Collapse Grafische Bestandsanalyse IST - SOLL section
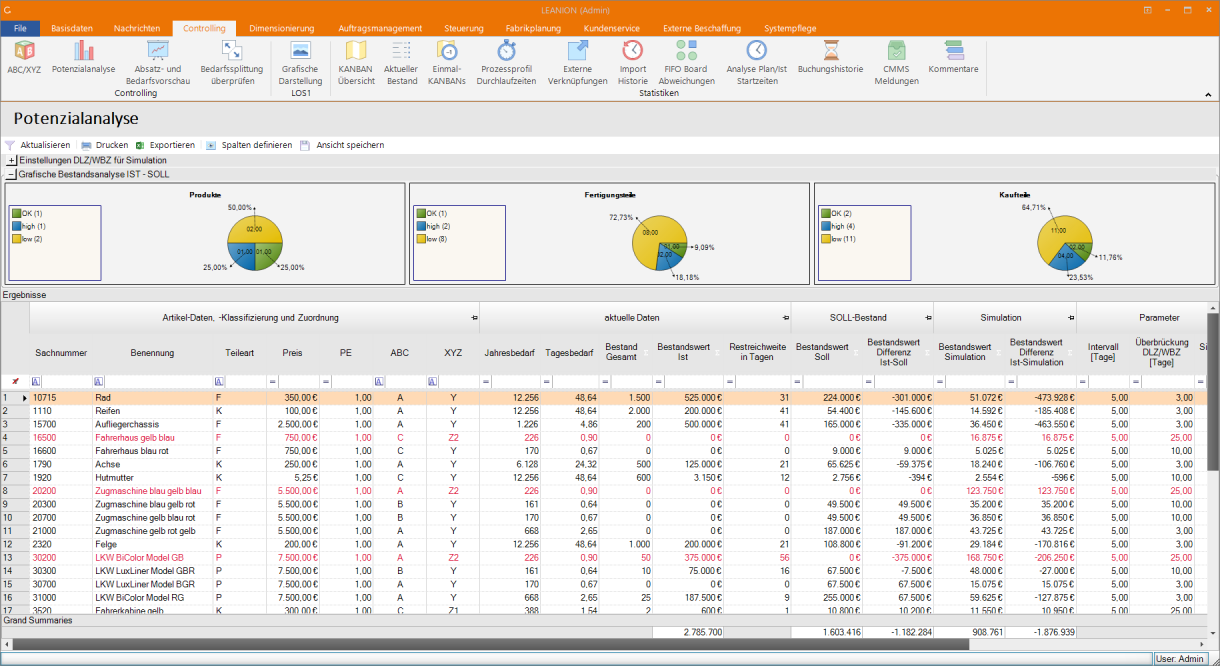 click(x=11, y=174)
